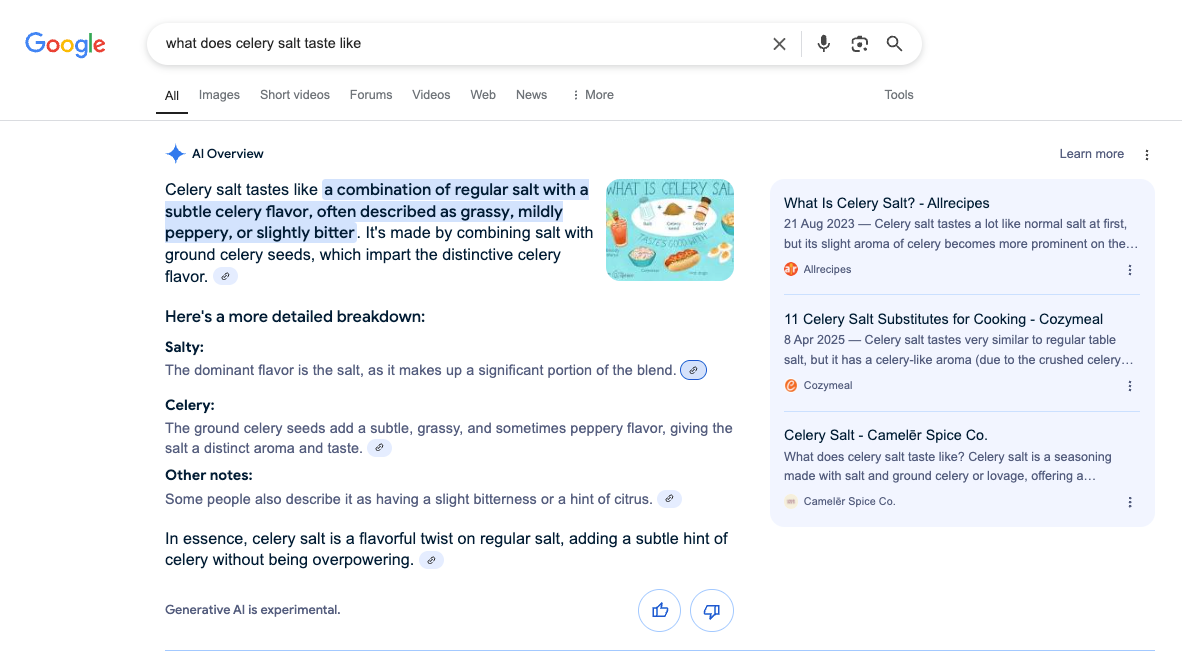The height and width of the screenshot is (664, 1182).
Task: Open the '11 Celery Salt Substitutes' result
Action: (943, 318)
